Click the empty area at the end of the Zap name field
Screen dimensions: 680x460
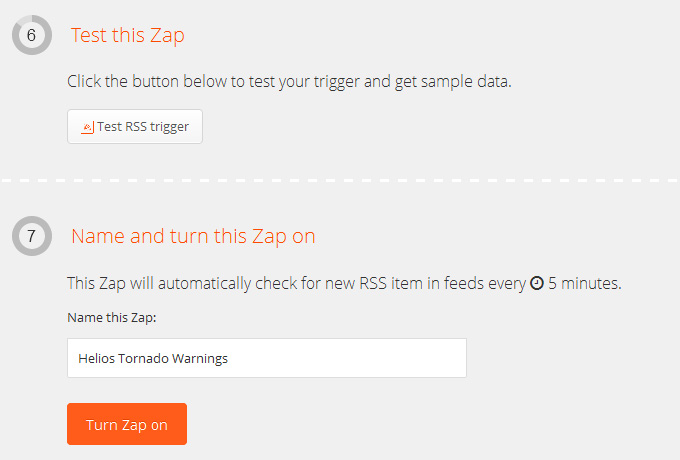347,358
